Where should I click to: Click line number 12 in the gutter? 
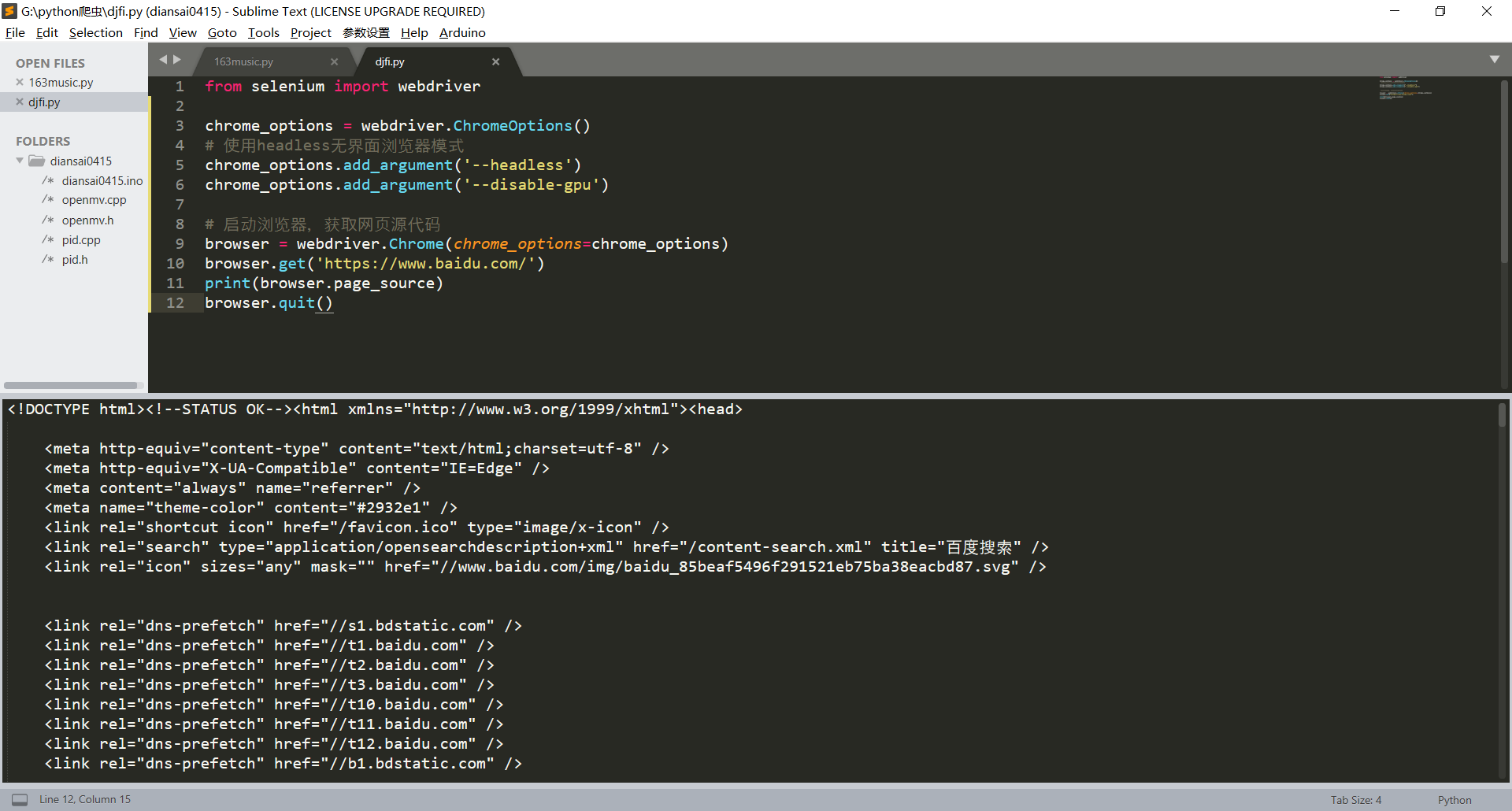(x=175, y=303)
